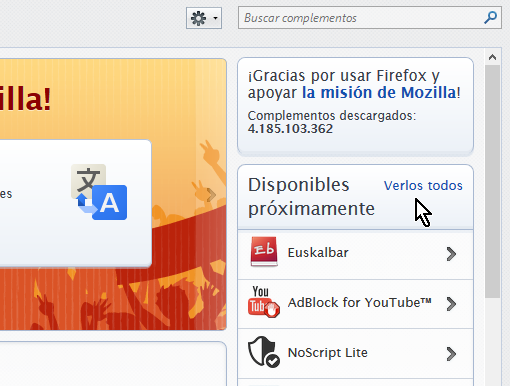This screenshot has height=386, width=510.
Task: Expand NoScript Lite chevron arrow
Action: (451, 354)
